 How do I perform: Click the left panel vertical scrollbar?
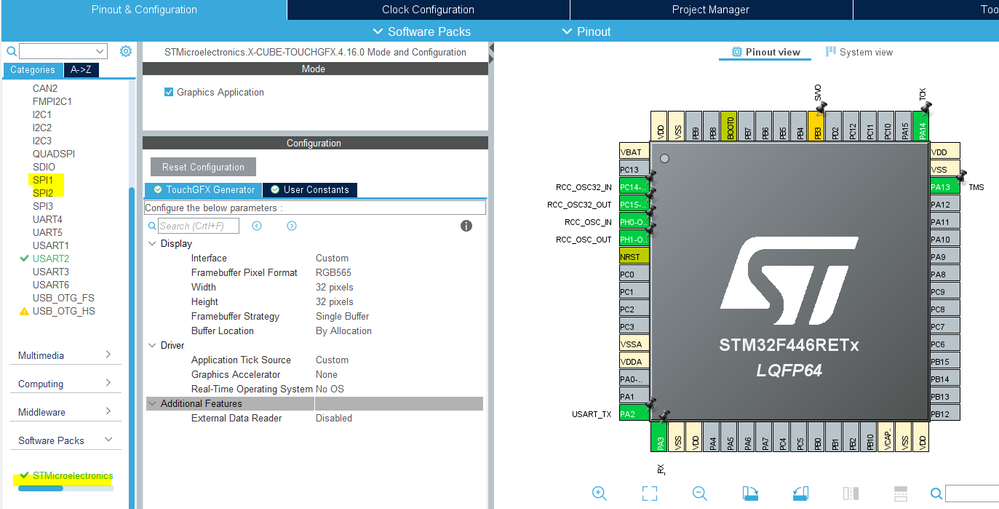pyautogui.click(x=132, y=347)
